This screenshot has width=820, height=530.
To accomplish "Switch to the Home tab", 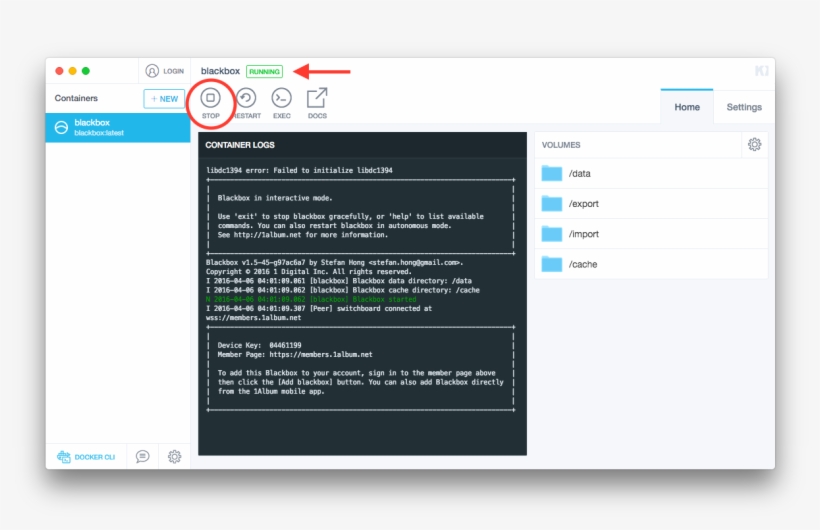I will (687, 107).
